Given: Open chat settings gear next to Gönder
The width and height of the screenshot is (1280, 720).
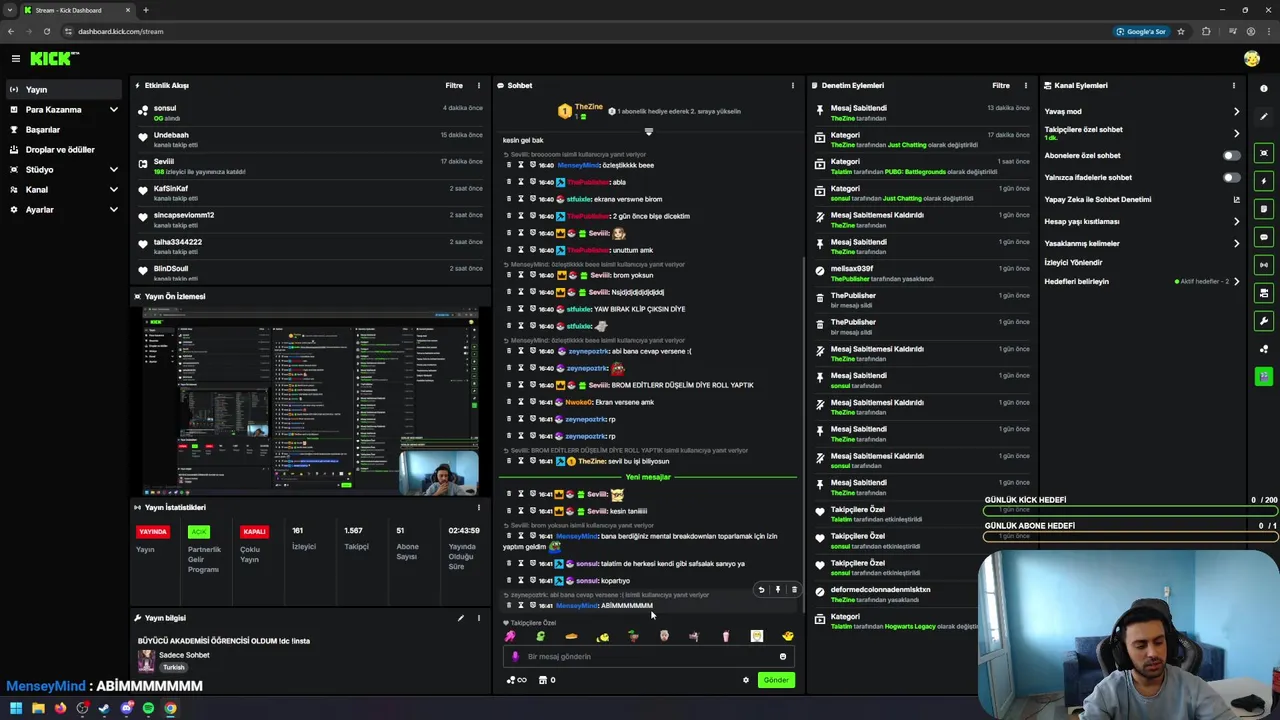Looking at the screenshot, I should coord(745,680).
